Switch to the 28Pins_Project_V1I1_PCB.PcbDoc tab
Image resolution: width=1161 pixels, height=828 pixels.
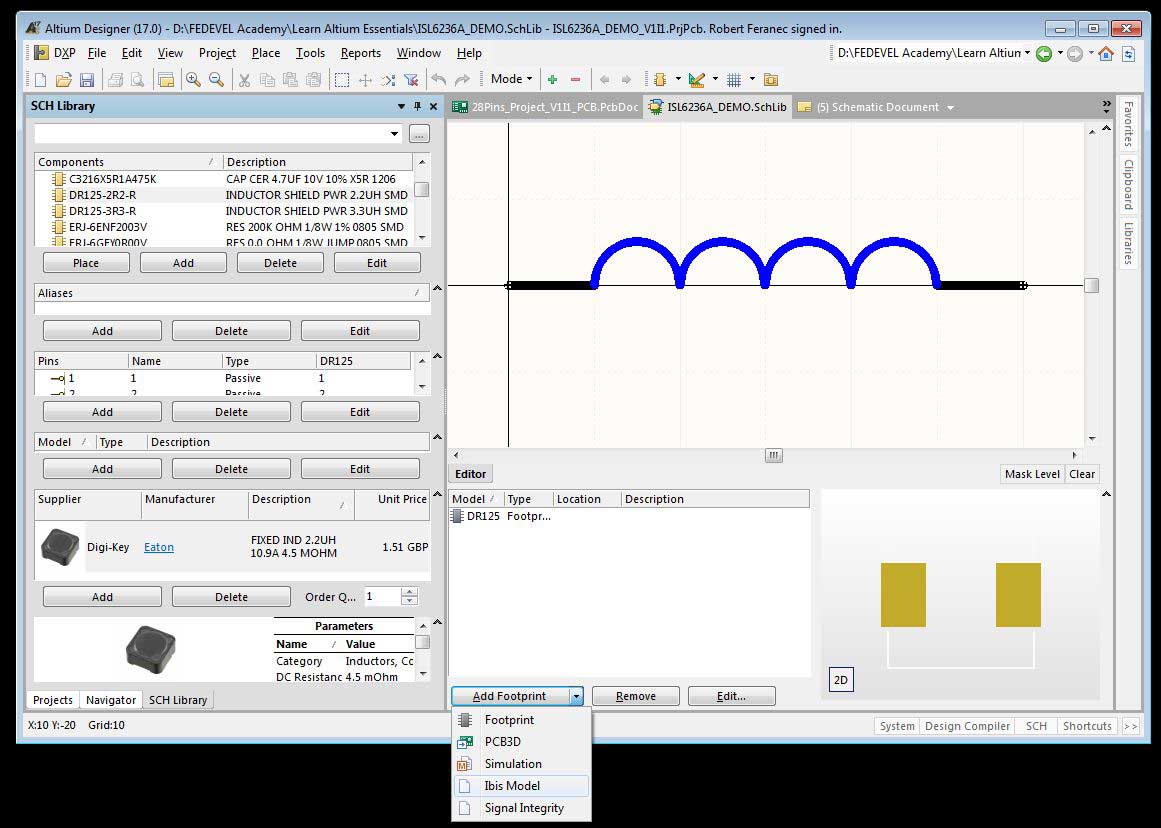click(545, 107)
